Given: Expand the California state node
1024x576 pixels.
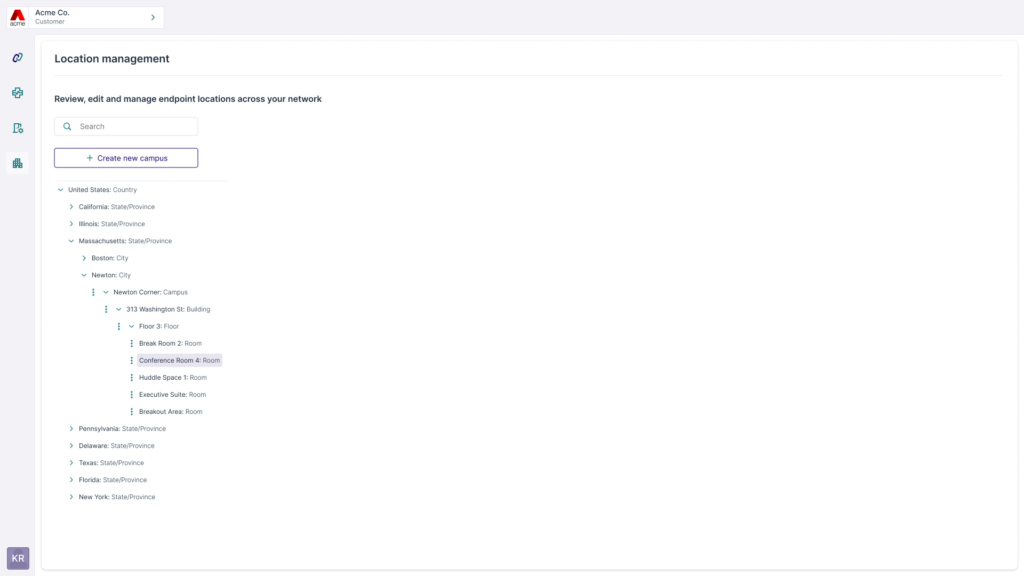Looking at the screenshot, I should [x=71, y=207].
